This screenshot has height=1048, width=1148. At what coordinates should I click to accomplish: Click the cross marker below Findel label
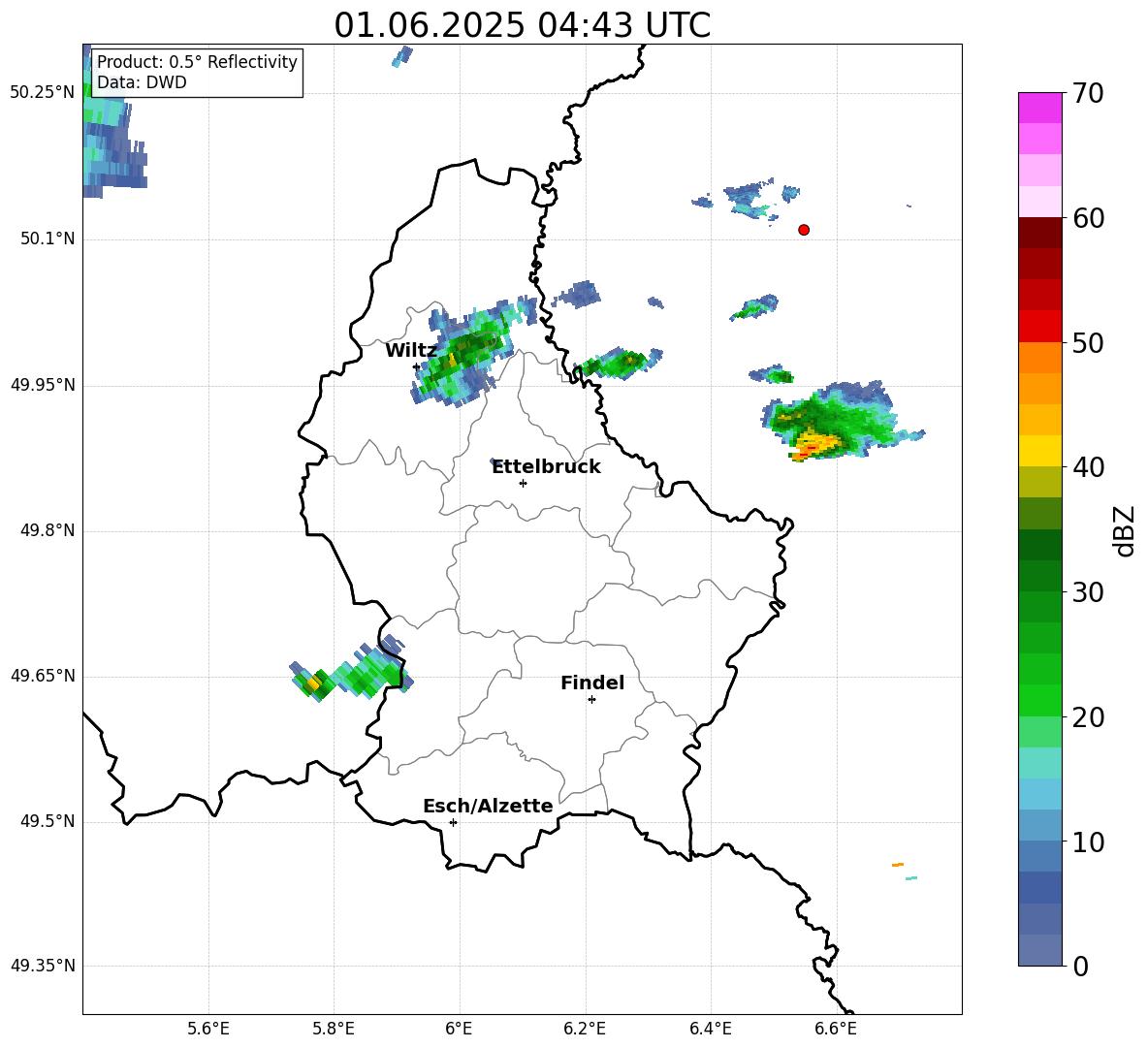[x=591, y=700]
